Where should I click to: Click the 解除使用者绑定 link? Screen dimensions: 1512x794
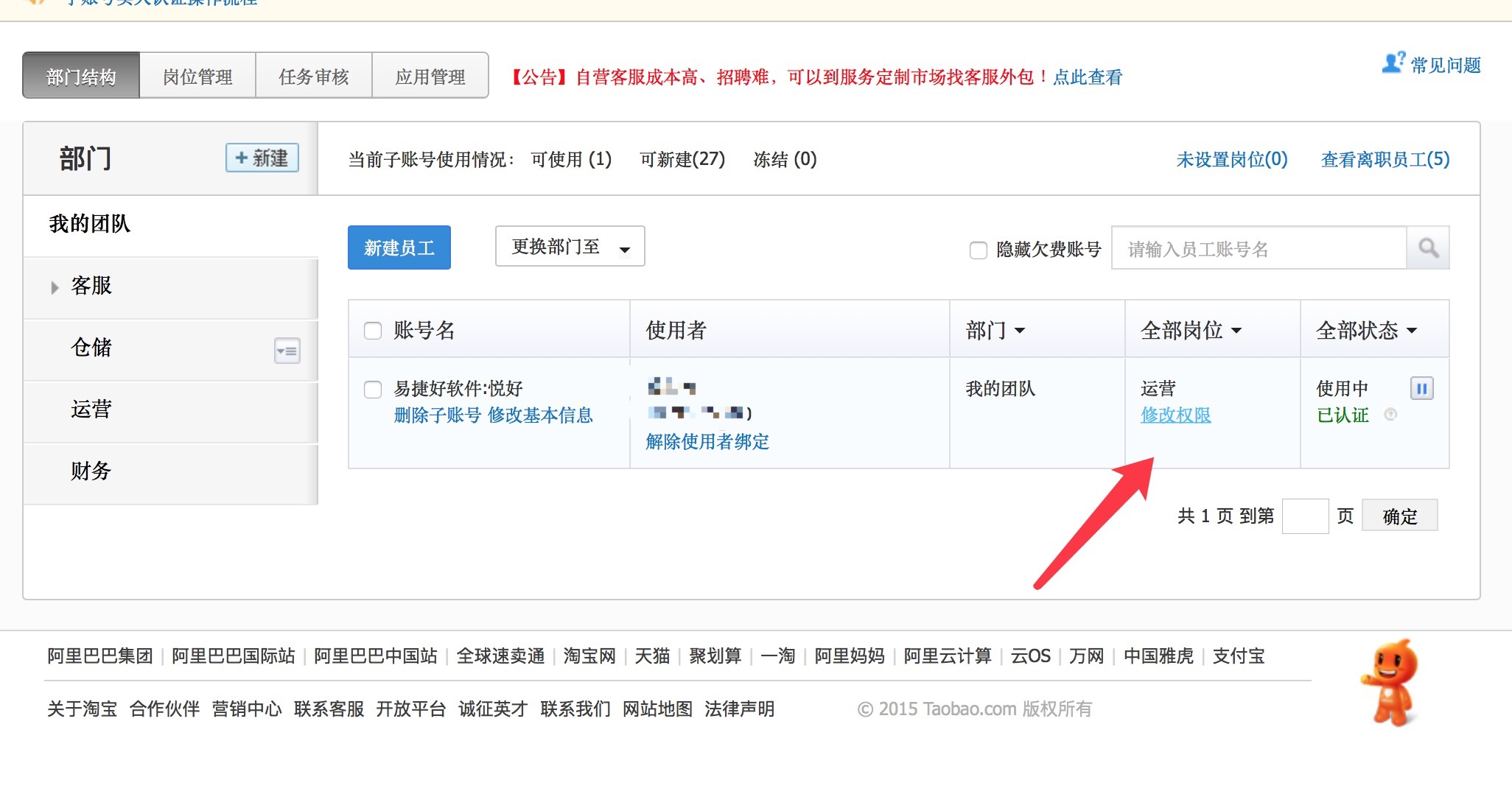[x=707, y=442]
